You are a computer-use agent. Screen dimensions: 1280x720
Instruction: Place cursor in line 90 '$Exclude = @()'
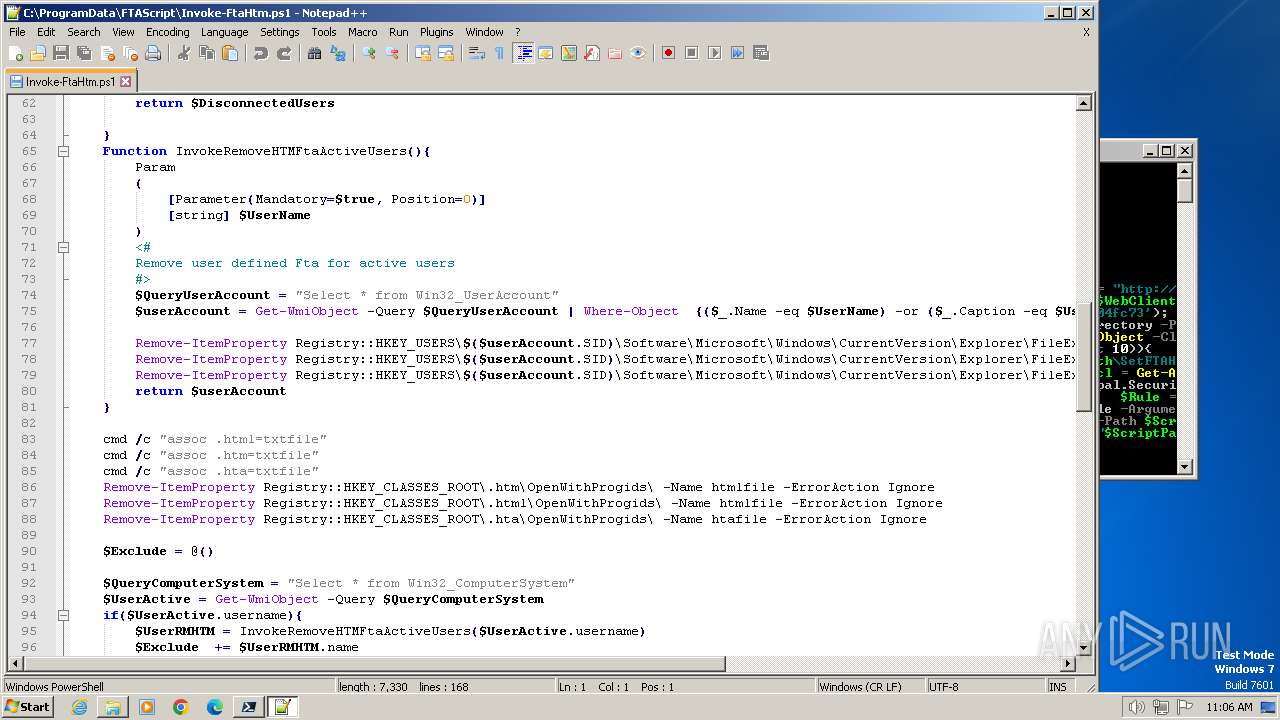click(x=158, y=551)
